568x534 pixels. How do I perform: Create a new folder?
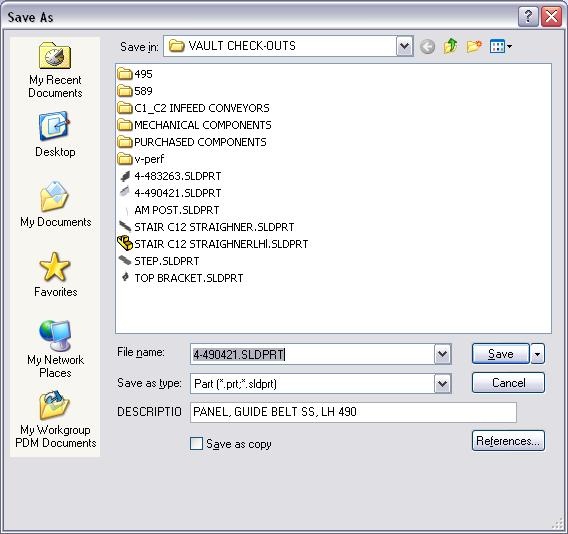click(474, 46)
